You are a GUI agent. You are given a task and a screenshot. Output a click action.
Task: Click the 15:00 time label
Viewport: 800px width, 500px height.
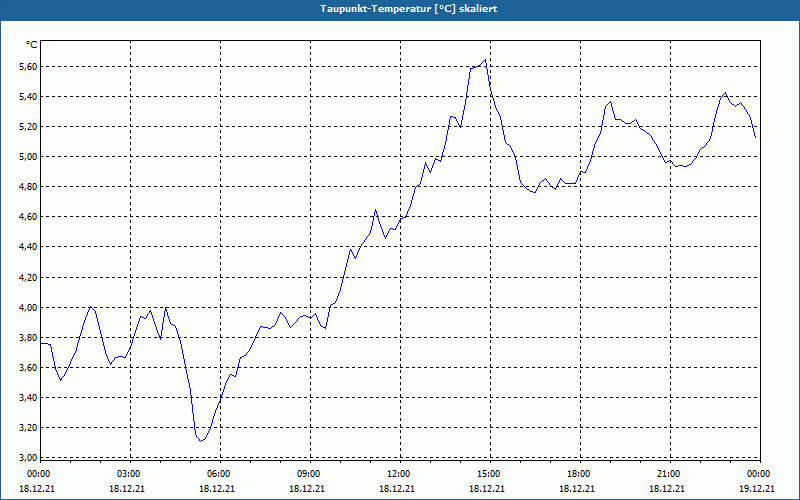pos(488,474)
